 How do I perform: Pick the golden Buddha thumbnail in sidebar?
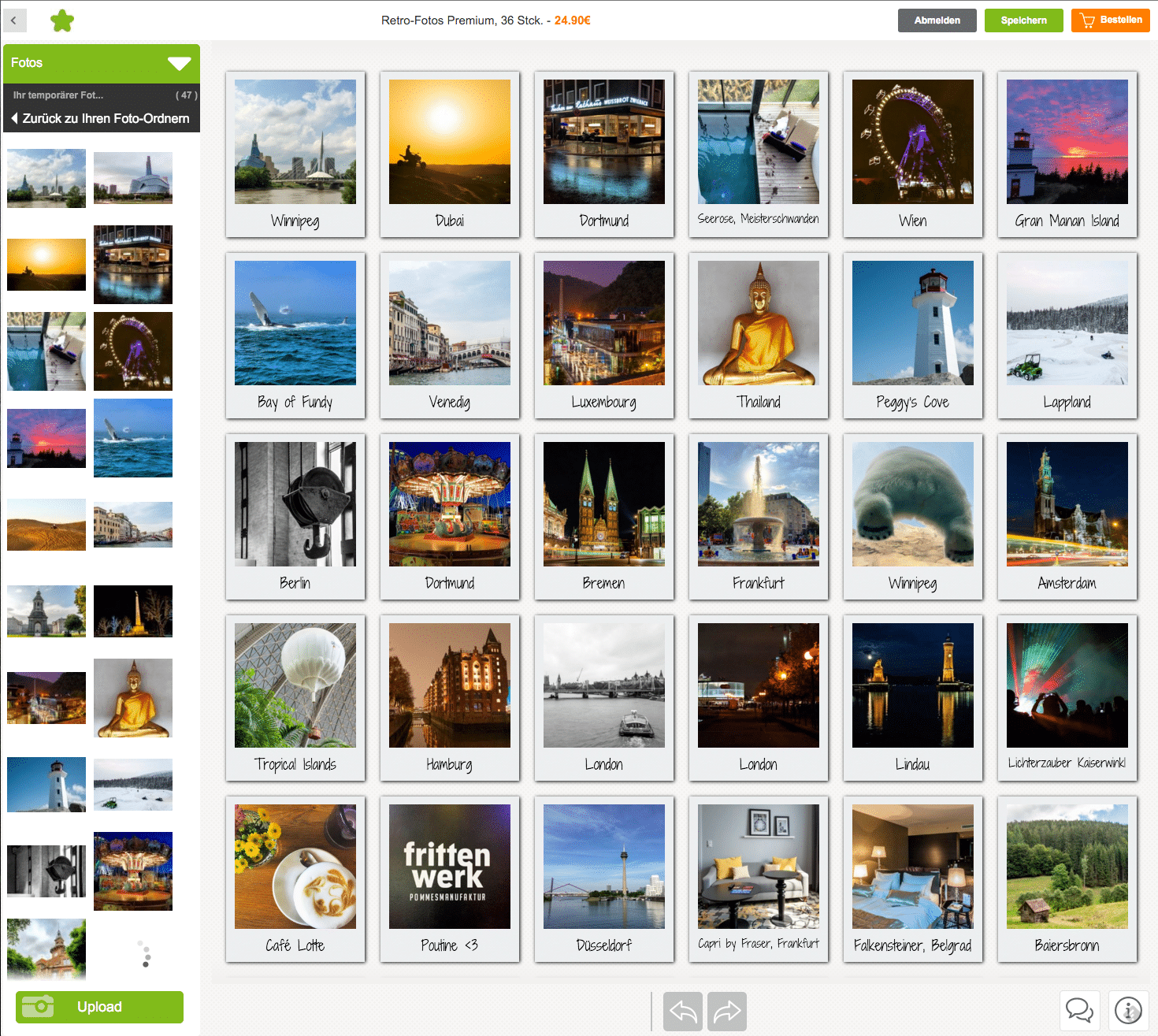point(133,698)
